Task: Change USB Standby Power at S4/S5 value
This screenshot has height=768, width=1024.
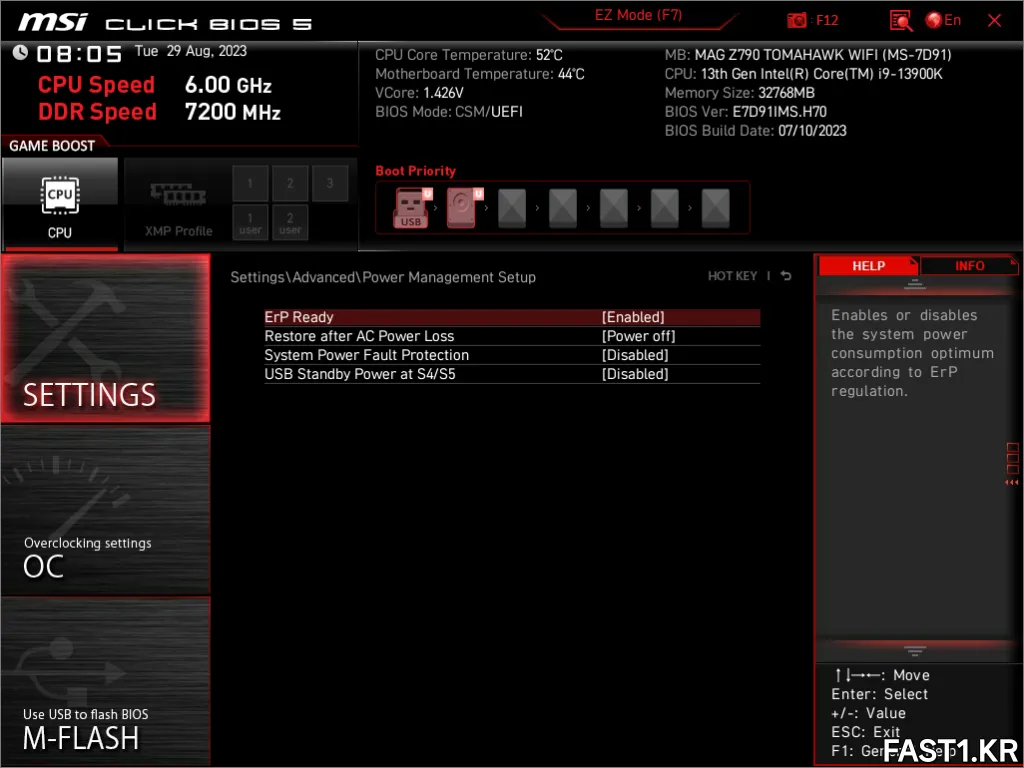Action: (x=635, y=374)
